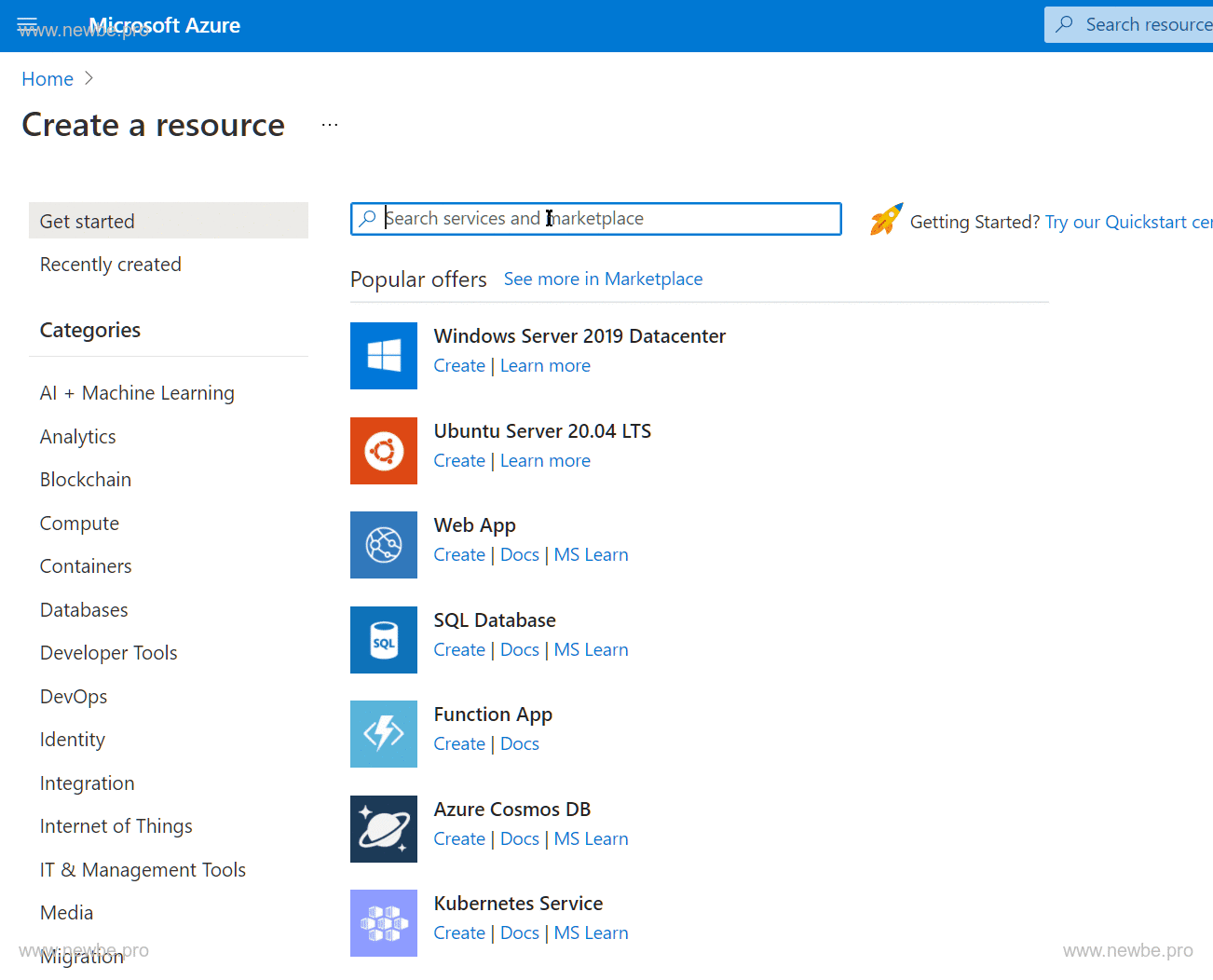
Task: Open the hamburger portal menu
Action: coord(27,25)
